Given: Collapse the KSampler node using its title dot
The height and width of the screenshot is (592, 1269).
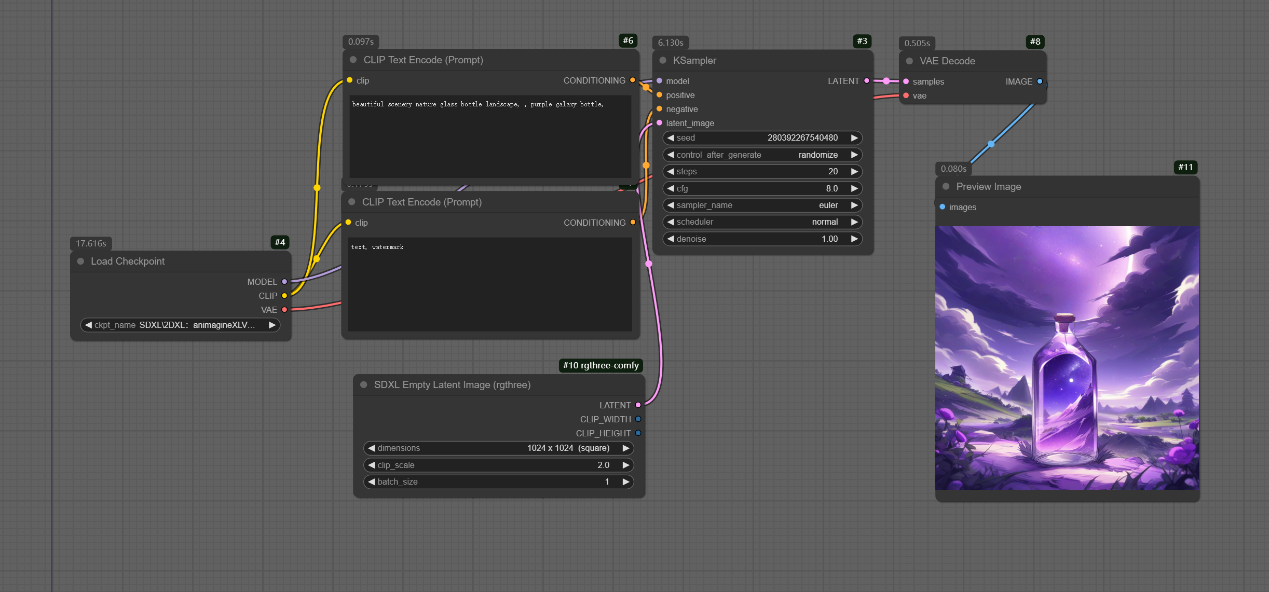Looking at the screenshot, I should (x=663, y=61).
